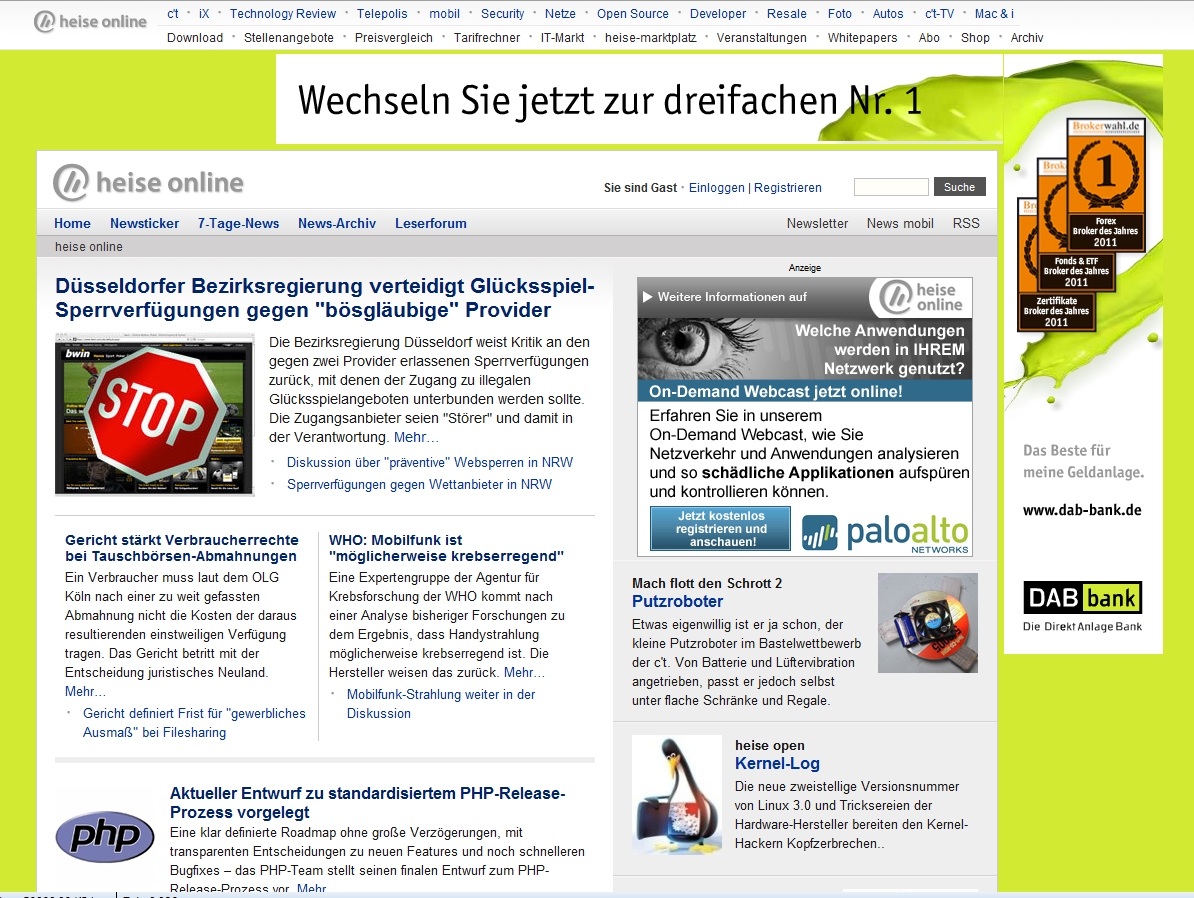Click the heise online logo in top bar
Image resolution: width=1194 pixels, height=898 pixels.
tap(90, 22)
